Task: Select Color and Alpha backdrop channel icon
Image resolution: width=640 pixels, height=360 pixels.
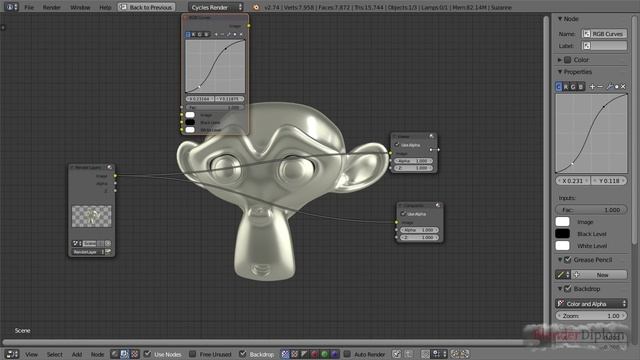Action: 285,354
